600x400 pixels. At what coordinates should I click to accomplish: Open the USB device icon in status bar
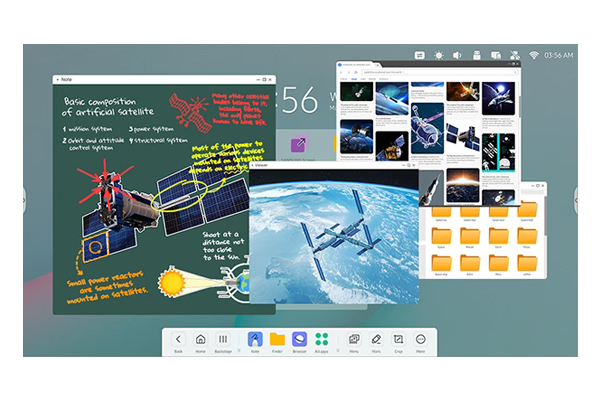pos(477,56)
